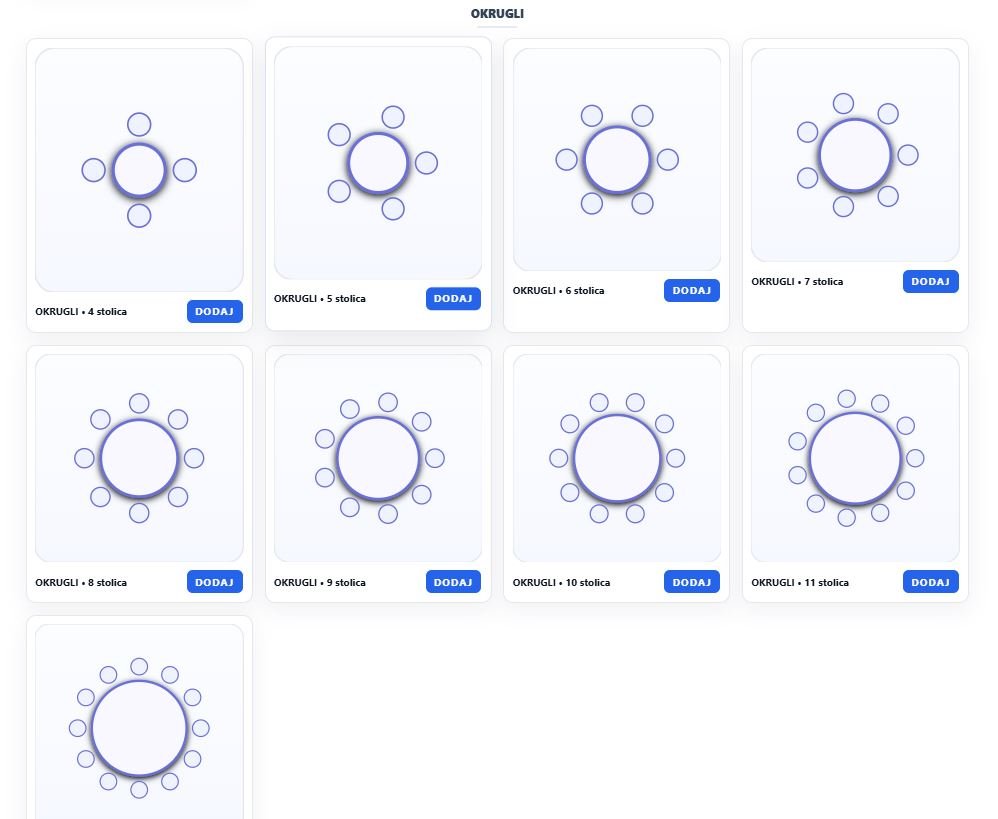Viewport: 998px width, 819px height.
Task: Click the 9-chair round table diagram
Action: (378, 458)
